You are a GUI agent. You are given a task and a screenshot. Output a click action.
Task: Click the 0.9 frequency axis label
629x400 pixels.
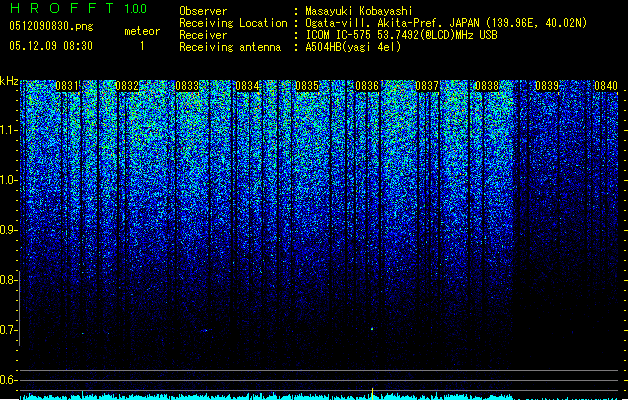(8, 230)
